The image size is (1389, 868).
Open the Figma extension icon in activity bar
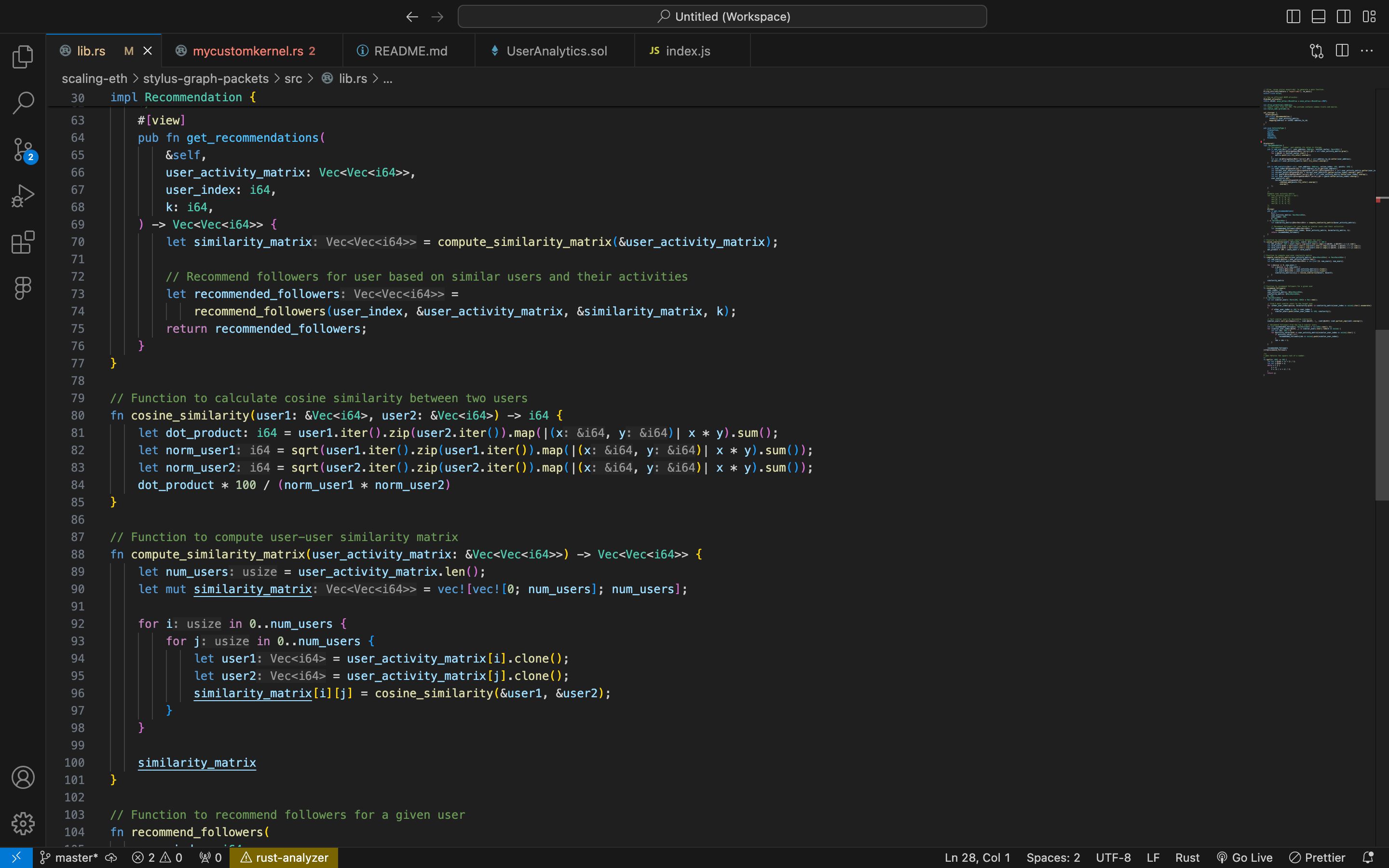click(x=23, y=287)
